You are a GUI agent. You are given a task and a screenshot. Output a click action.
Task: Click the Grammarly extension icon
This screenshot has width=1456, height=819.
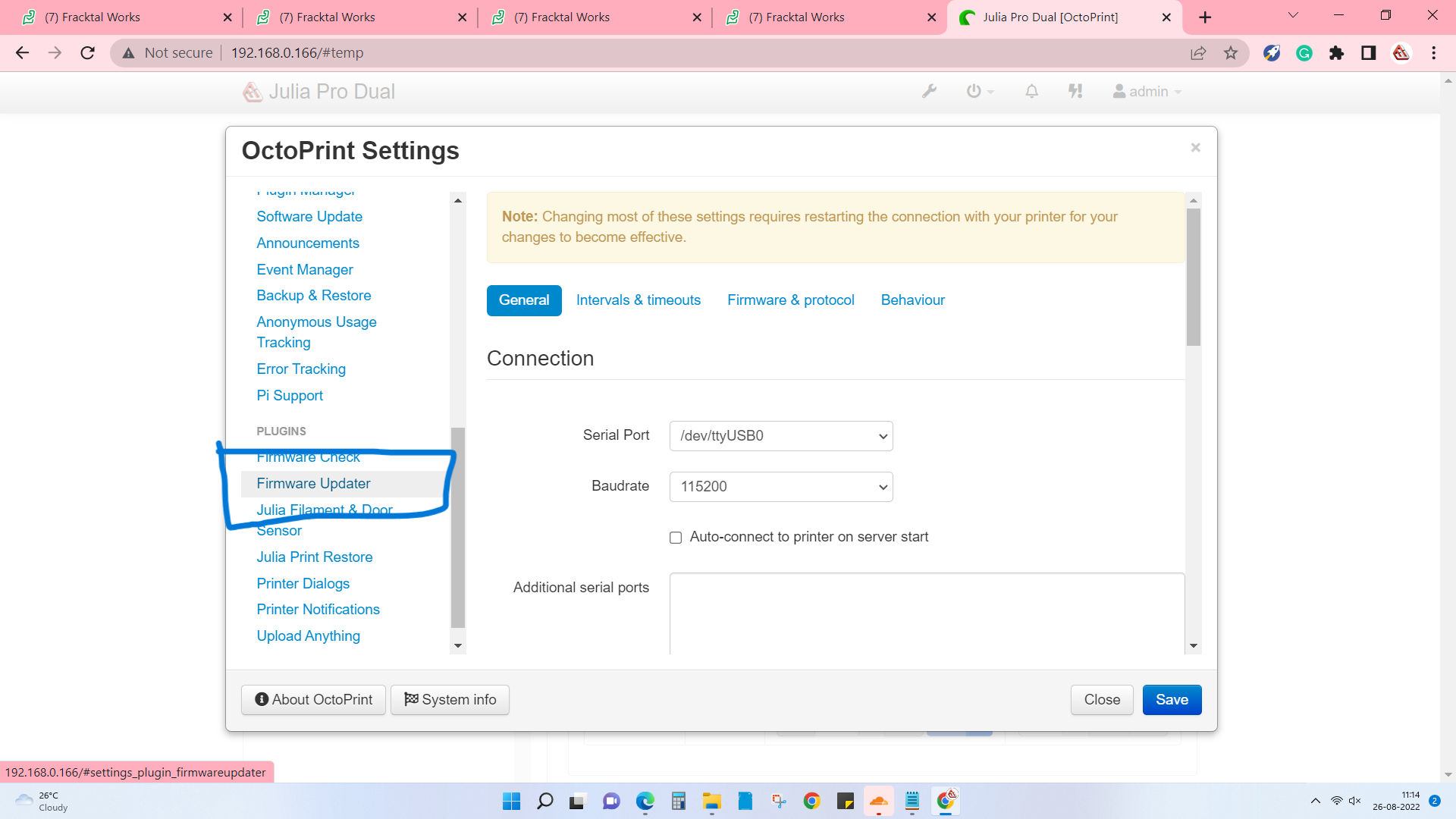(x=1304, y=53)
